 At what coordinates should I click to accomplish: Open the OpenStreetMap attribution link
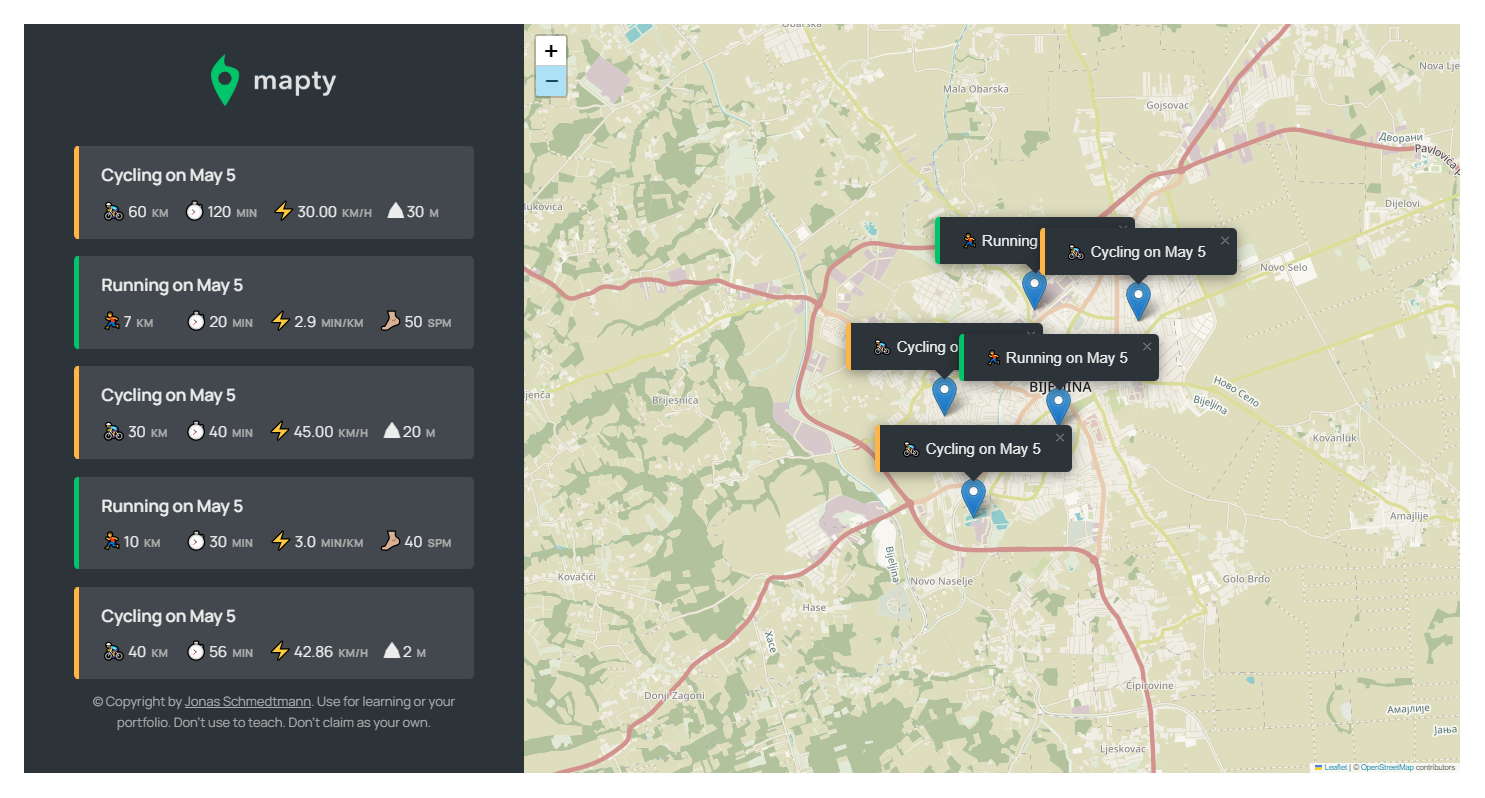[1387, 767]
